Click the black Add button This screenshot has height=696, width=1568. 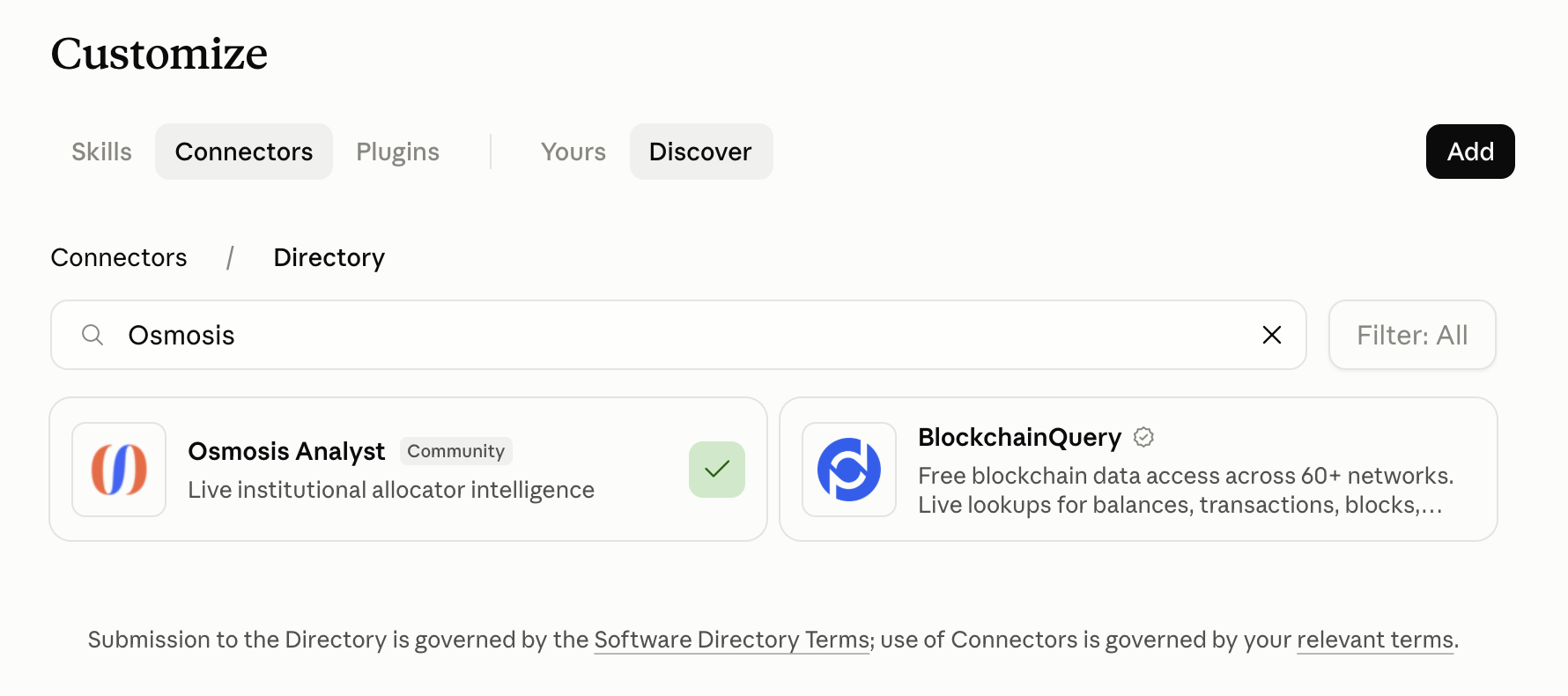(1470, 152)
